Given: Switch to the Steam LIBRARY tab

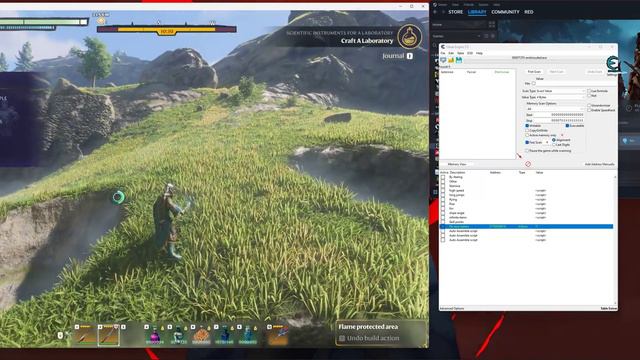Looking at the screenshot, I should coord(477,12).
